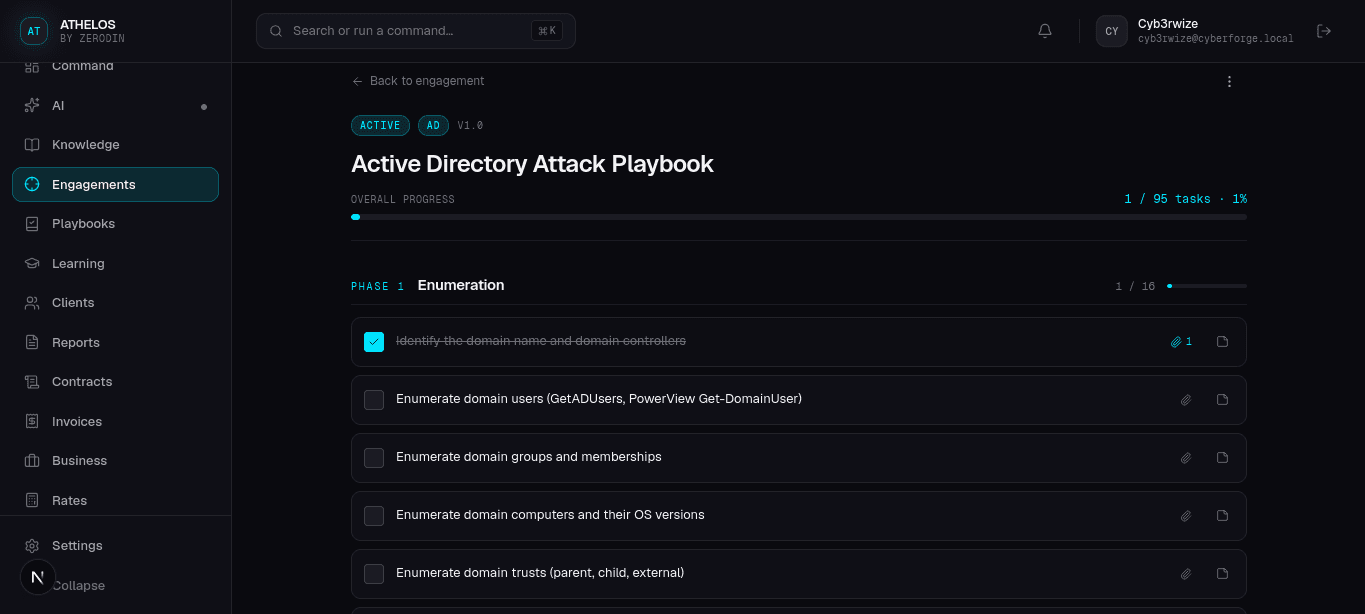Check Enumerate domain computers task checkbox
Image resolution: width=1365 pixels, height=614 pixels.
pyautogui.click(x=374, y=516)
